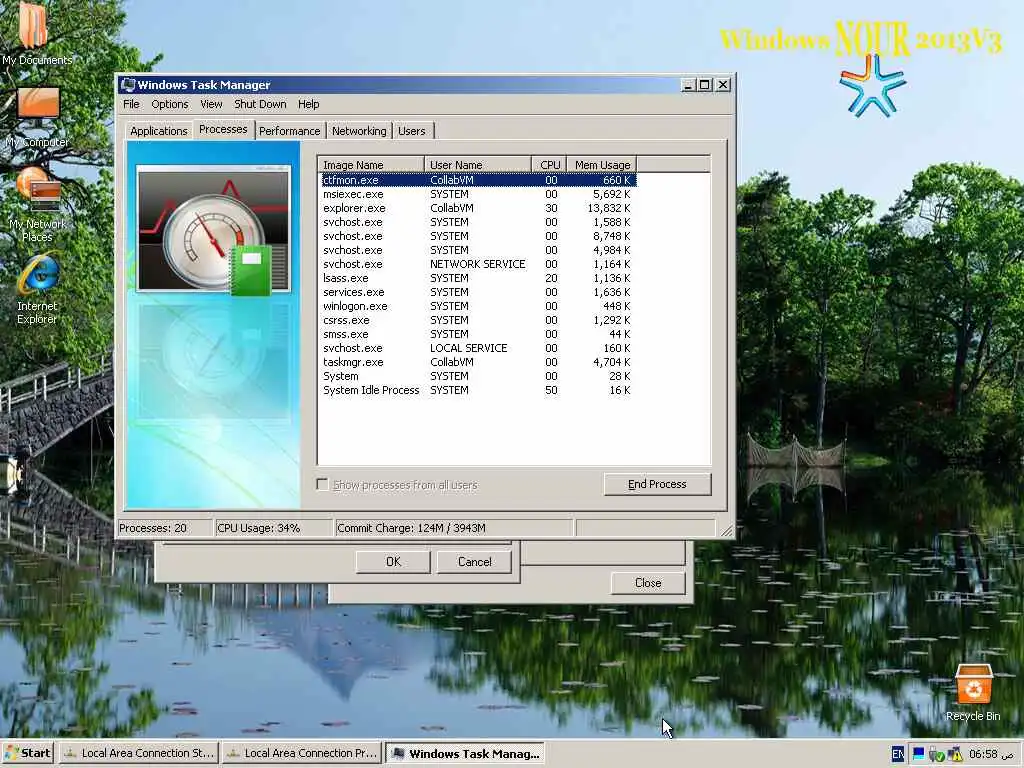Image resolution: width=1024 pixels, height=768 pixels.
Task: Select the lsass.exe process
Action: 479,278
